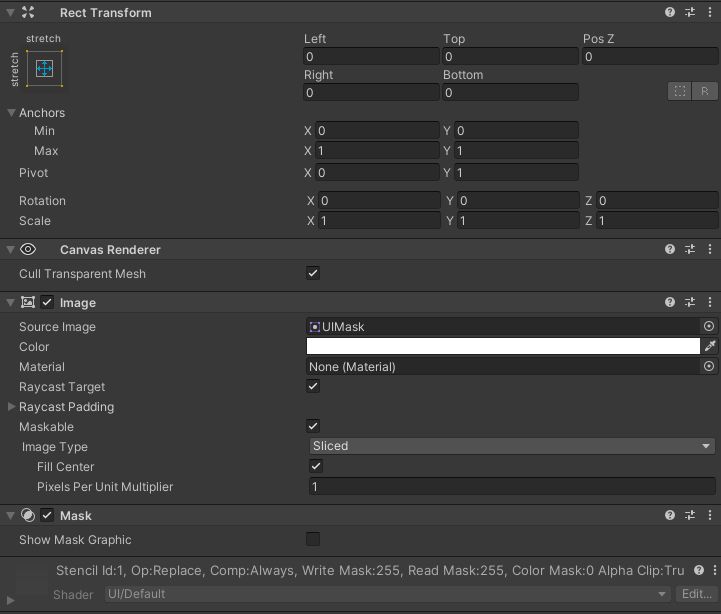Open the stretch anchor presets box
The image size is (721, 614).
point(44,69)
